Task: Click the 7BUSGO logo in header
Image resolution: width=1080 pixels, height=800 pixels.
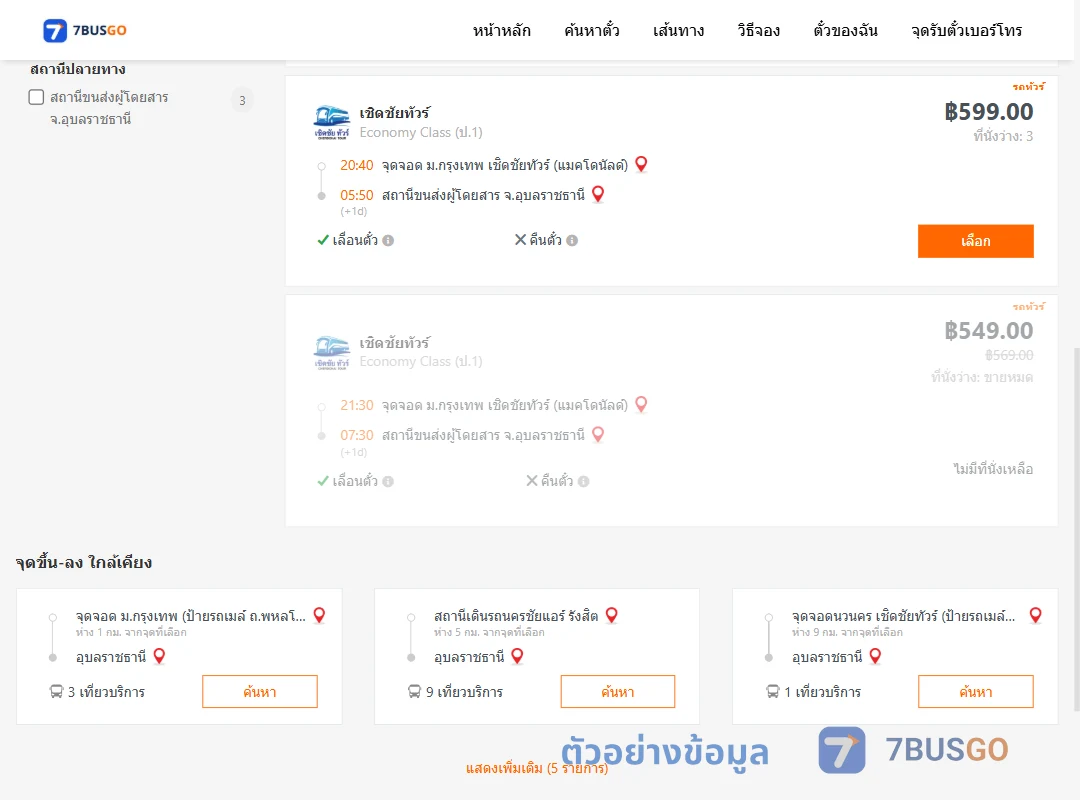Action: (85, 30)
